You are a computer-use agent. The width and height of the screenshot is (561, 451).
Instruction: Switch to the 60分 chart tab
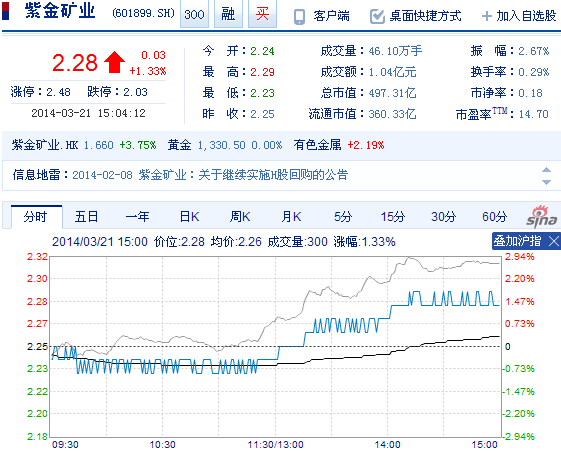tap(494, 217)
